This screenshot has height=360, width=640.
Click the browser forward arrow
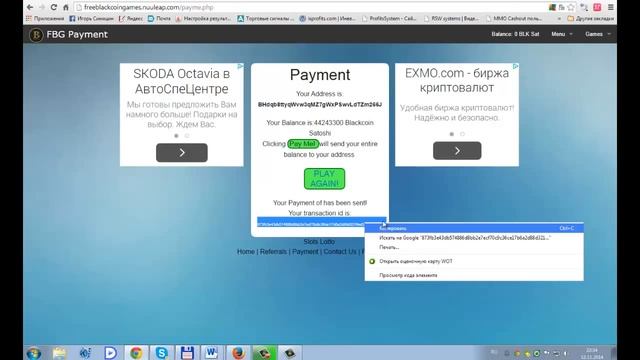click(x=42, y=7)
